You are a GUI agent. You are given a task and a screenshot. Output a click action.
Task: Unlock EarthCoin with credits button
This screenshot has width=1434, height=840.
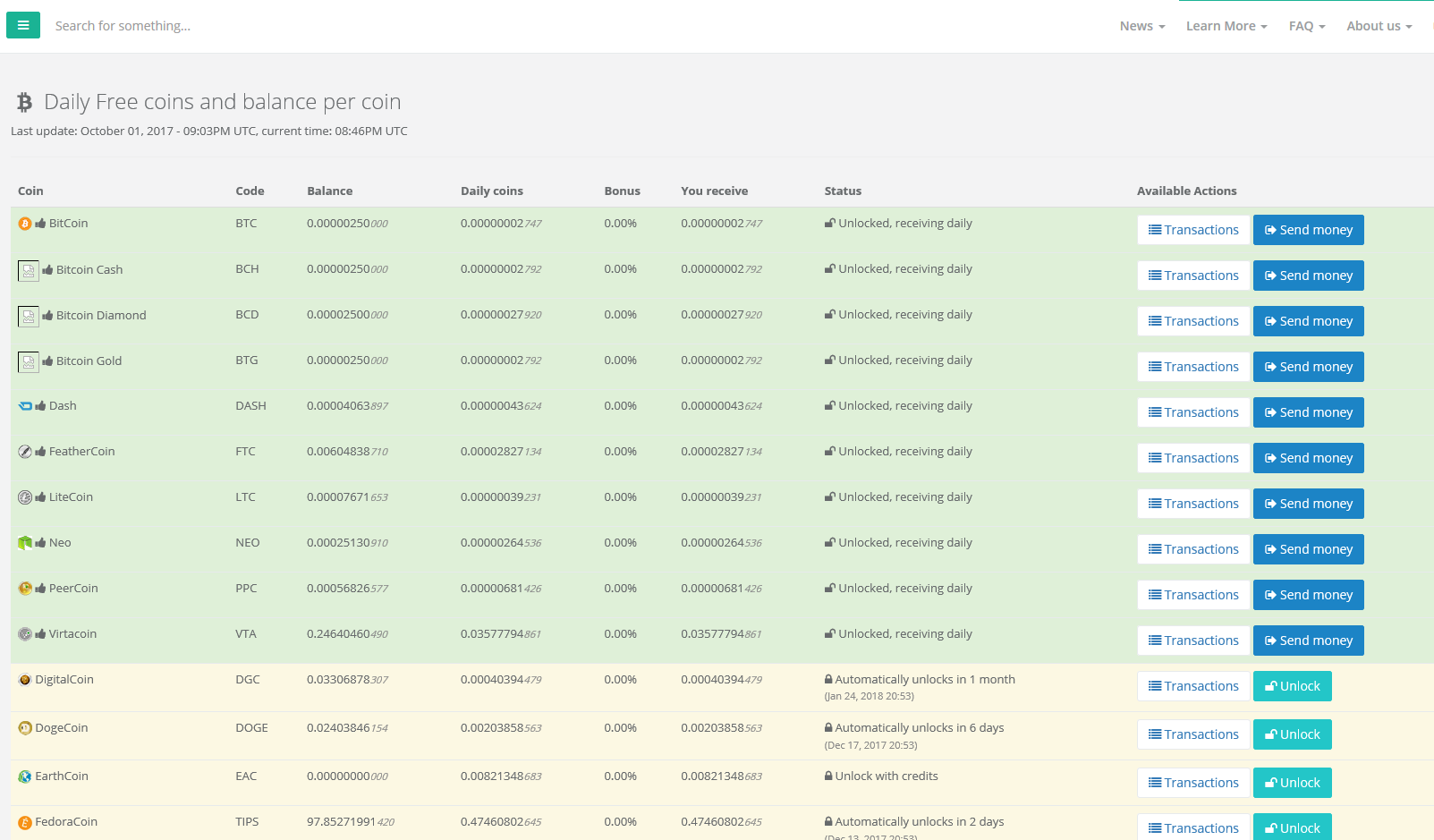pyautogui.click(x=1292, y=783)
